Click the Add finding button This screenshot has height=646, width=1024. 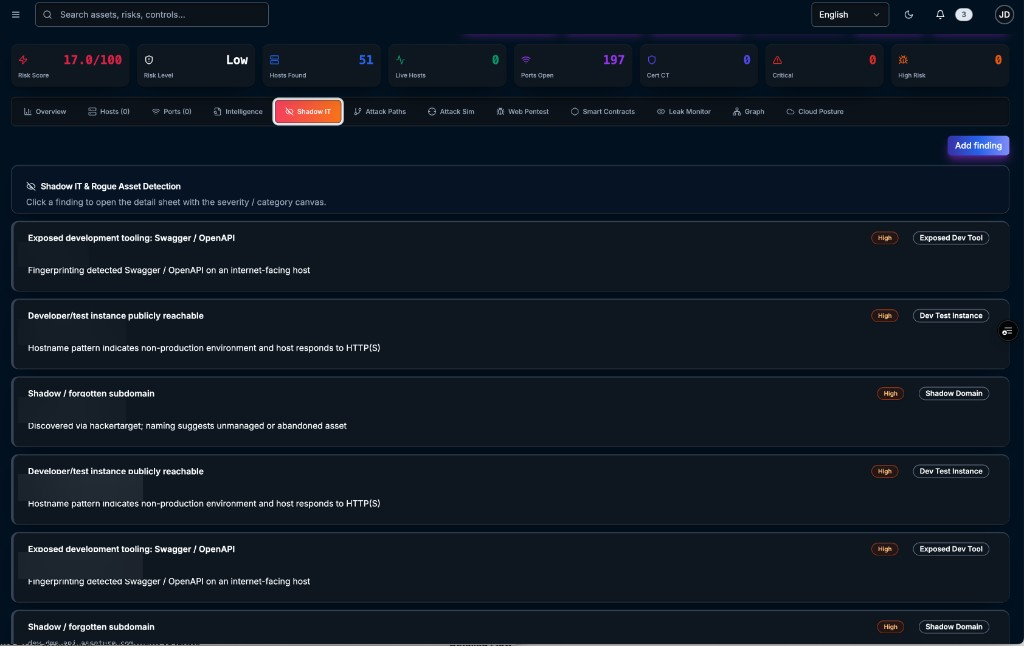click(x=978, y=146)
